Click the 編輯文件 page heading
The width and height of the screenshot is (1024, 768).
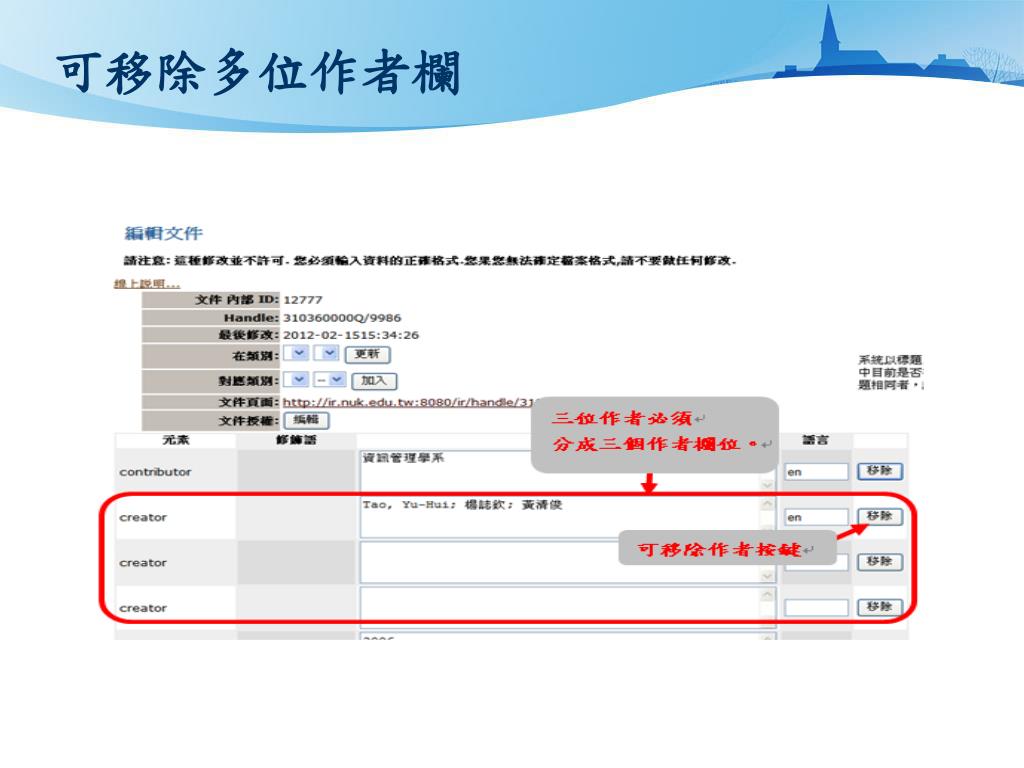[x=163, y=233]
